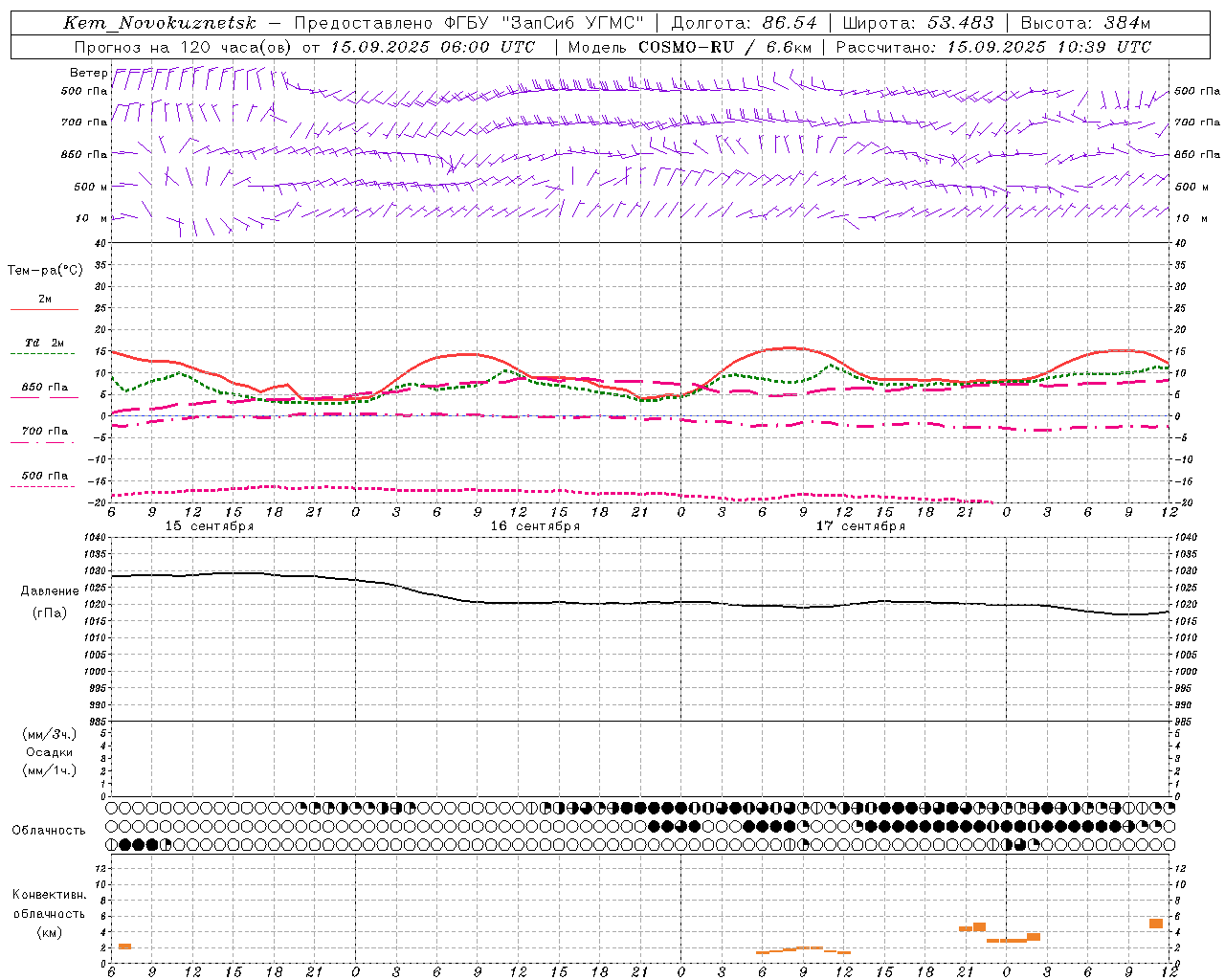
Task: Click the '500 м' wind level label on left
Action: coord(90,187)
